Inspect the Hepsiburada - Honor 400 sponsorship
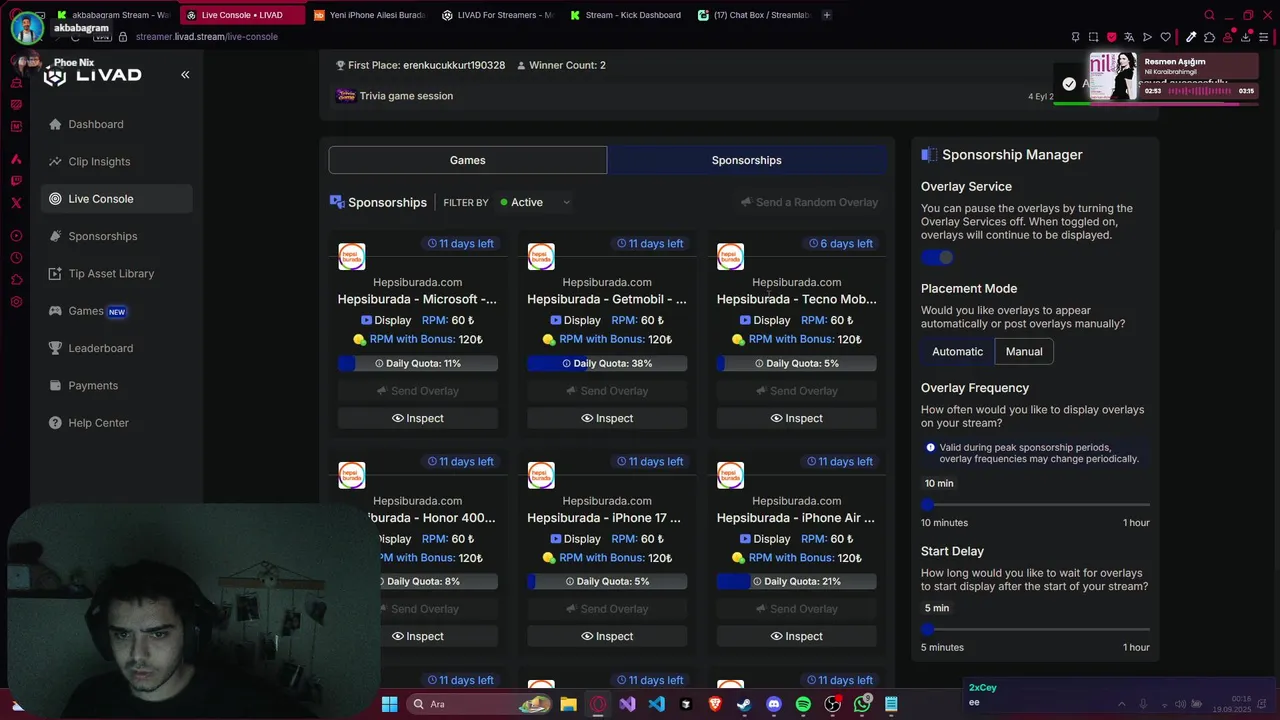The width and height of the screenshot is (1280, 720). pyautogui.click(x=418, y=636)
